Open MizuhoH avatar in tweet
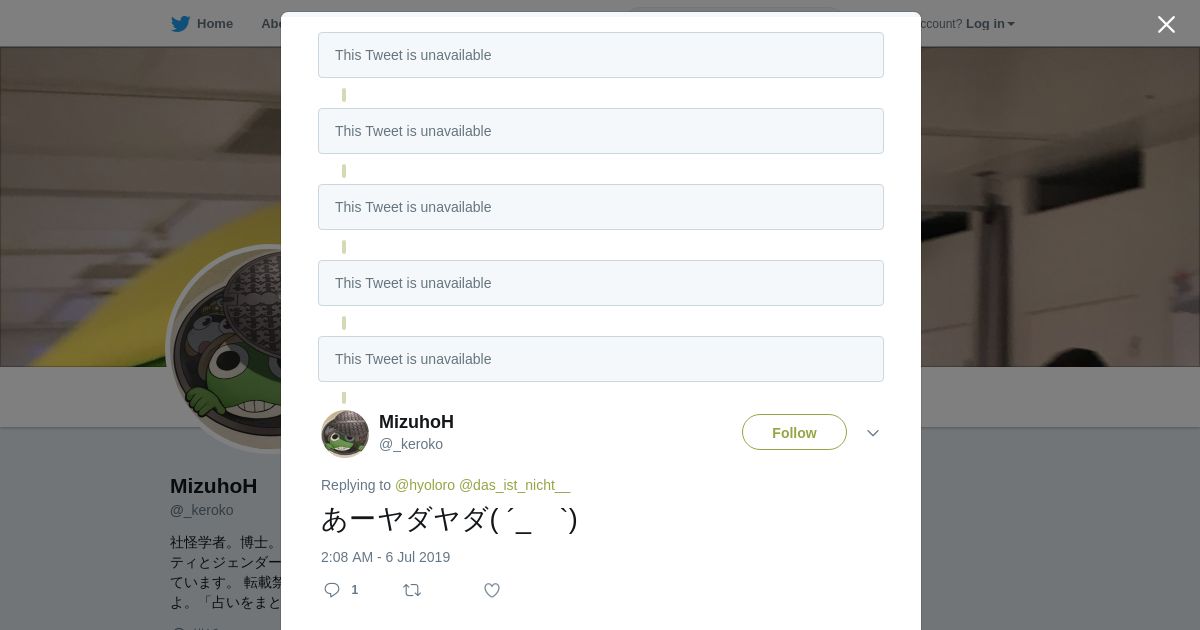 point(345,433)
